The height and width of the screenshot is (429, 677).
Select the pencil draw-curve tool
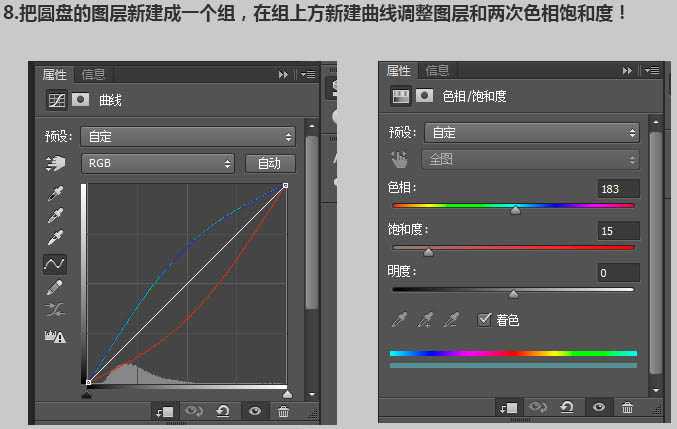pyautogui.click(x=55, y=288)
